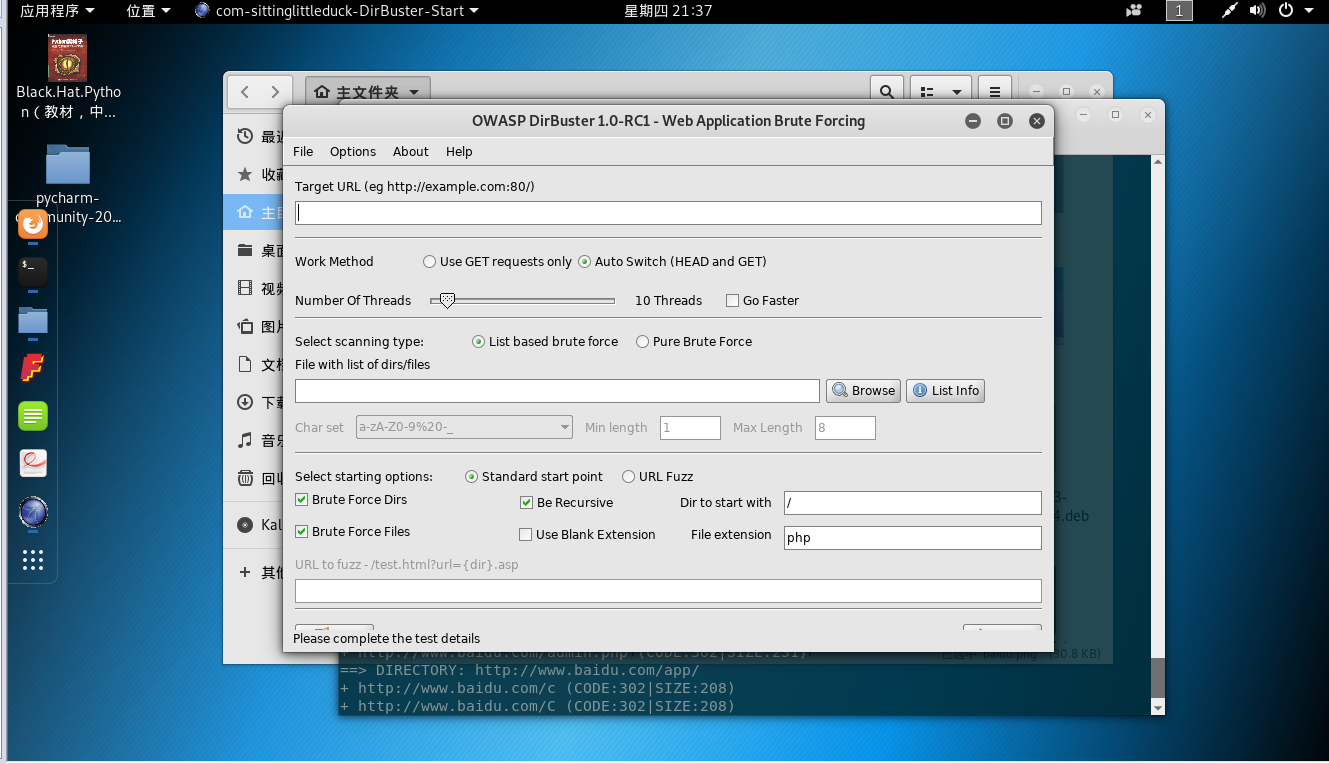Click the DirBuster globe icon in the dock

tap(33, 512)
